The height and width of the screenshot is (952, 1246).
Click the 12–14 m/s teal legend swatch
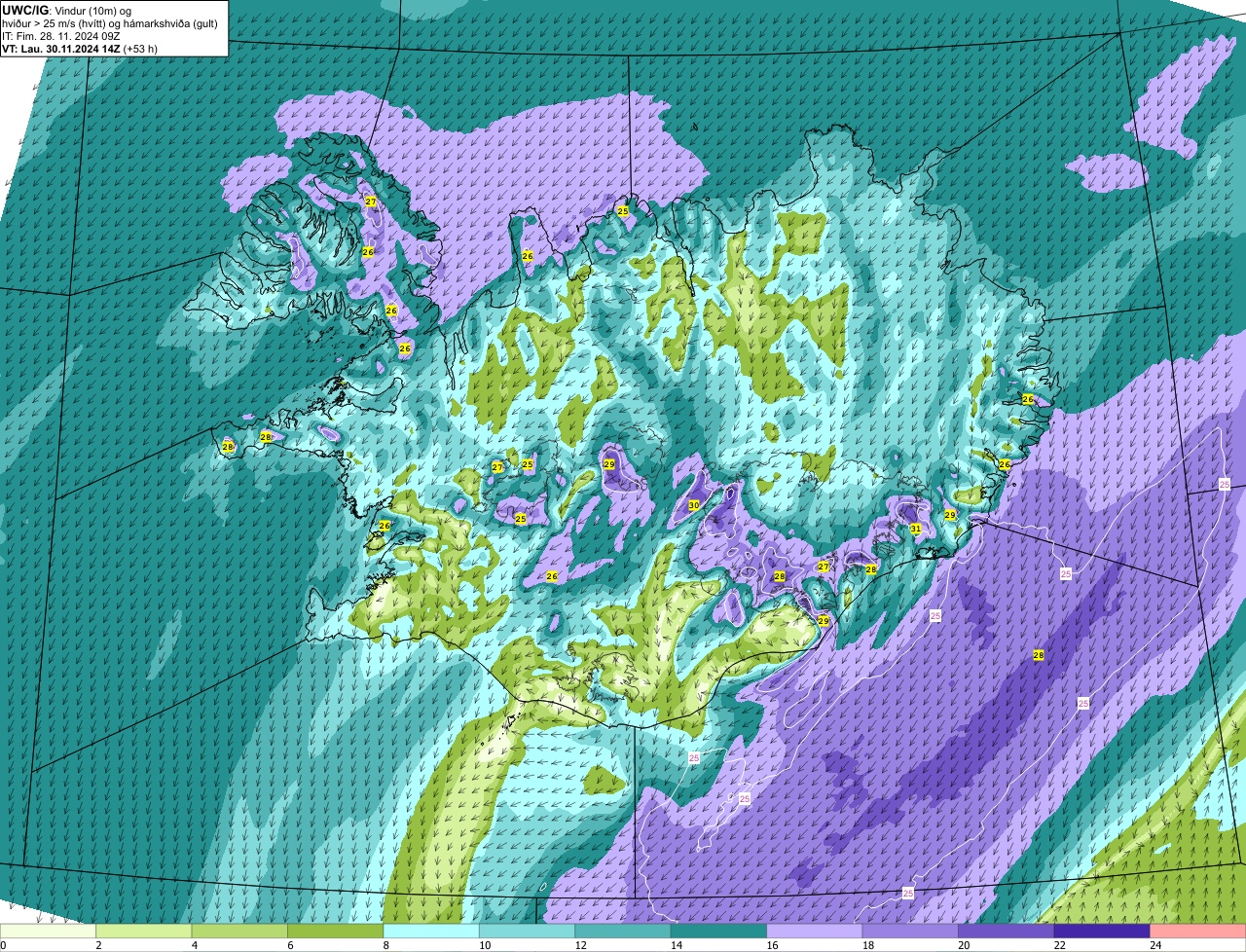[623, 931]
